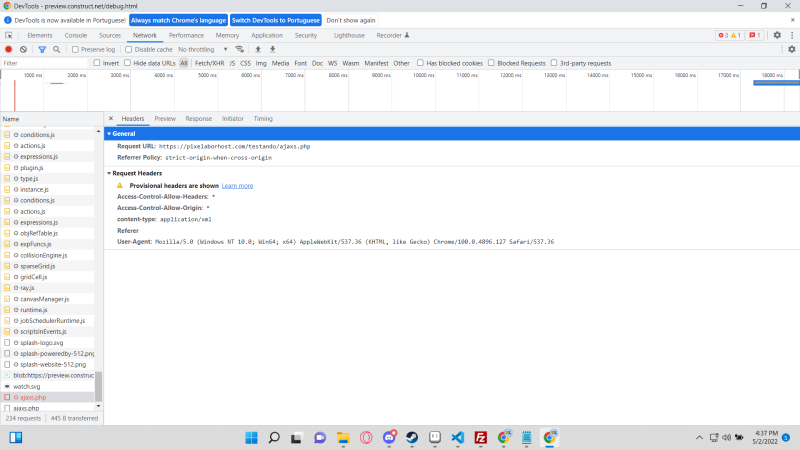This screenshot has height=450, width=800.
Task: Open network conditions Wi-Fi icon
Action: (x=240, y=49)
